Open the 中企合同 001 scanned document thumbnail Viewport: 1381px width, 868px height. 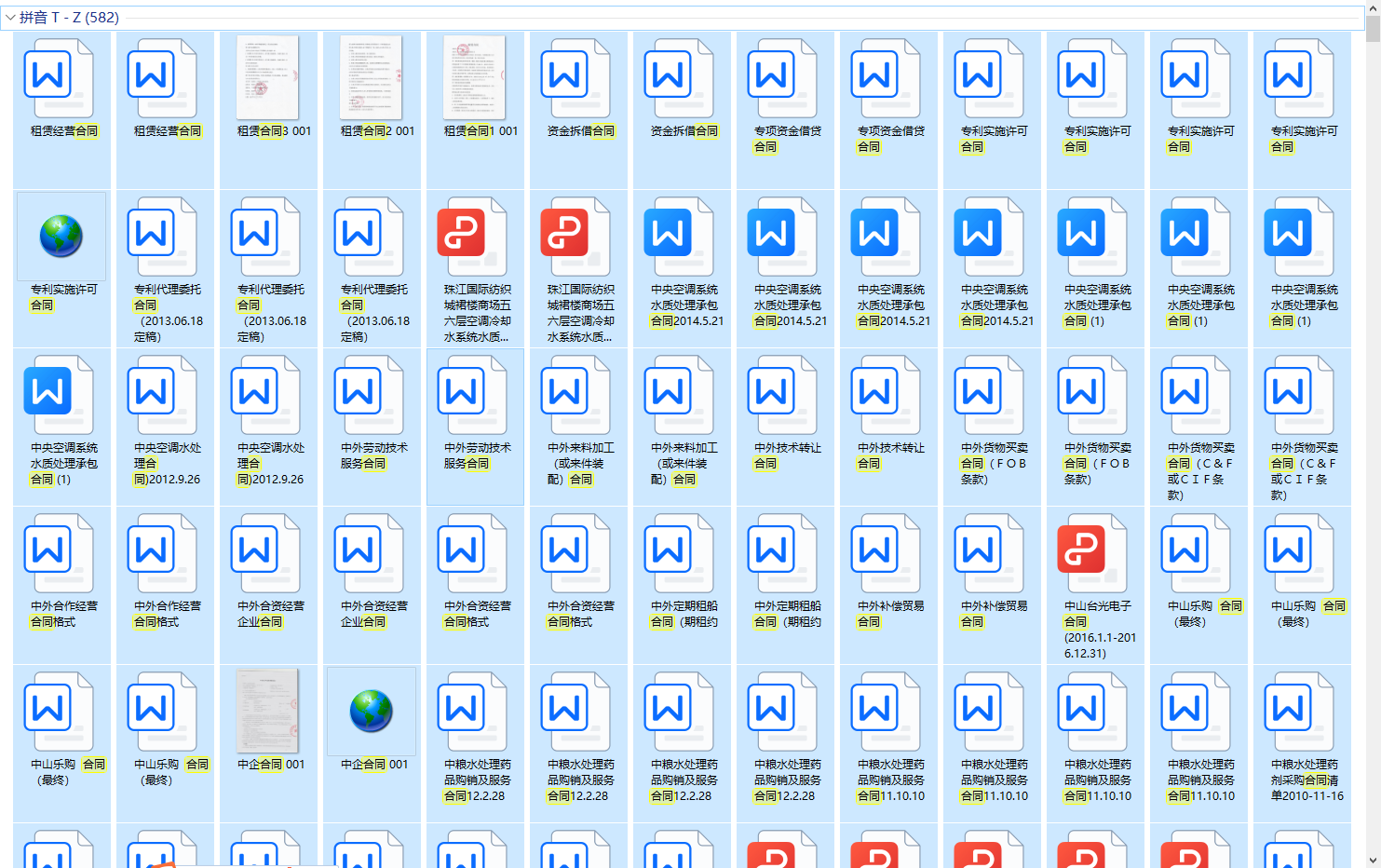click(x=268, y=712)
